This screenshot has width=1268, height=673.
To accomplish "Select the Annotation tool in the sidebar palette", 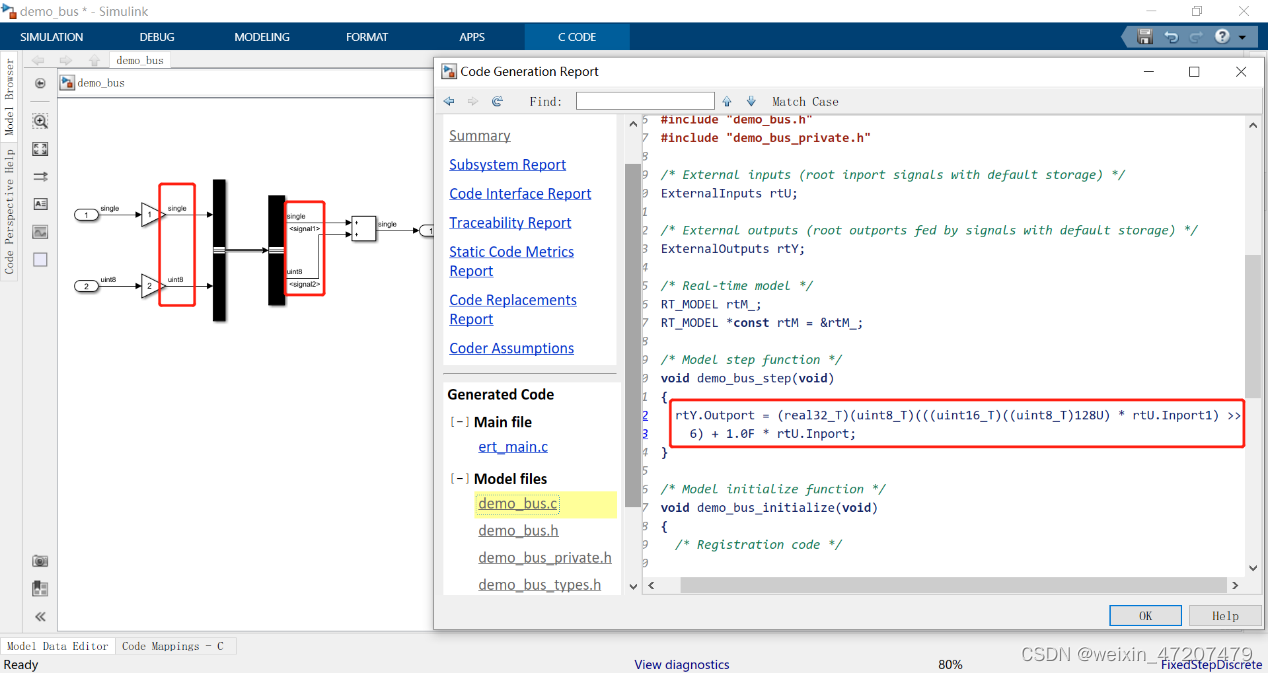I will [40, 205].
